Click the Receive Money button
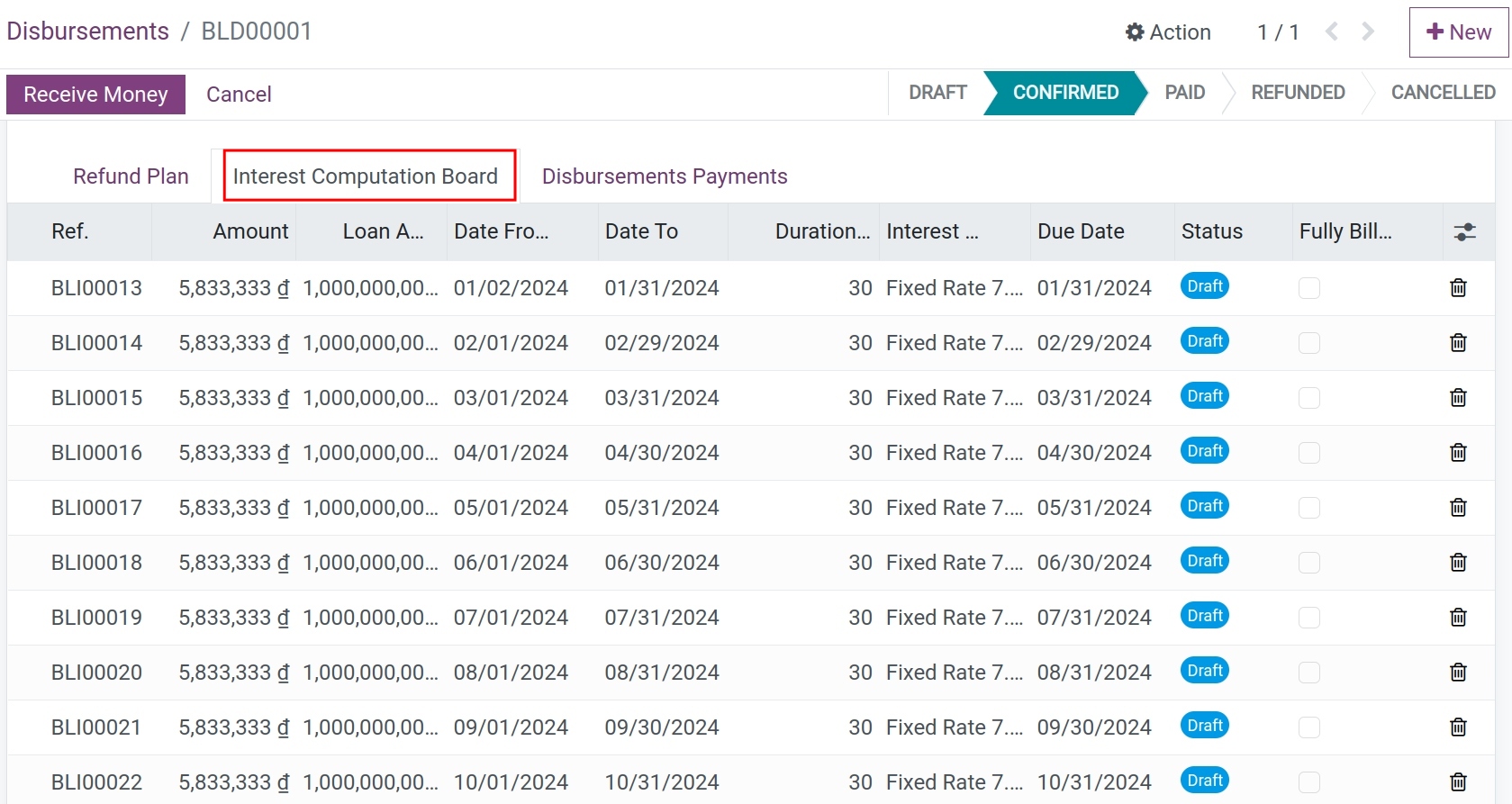Image resolution: width=1512 pixels, height=804 pixels. (x=95, y=95)
